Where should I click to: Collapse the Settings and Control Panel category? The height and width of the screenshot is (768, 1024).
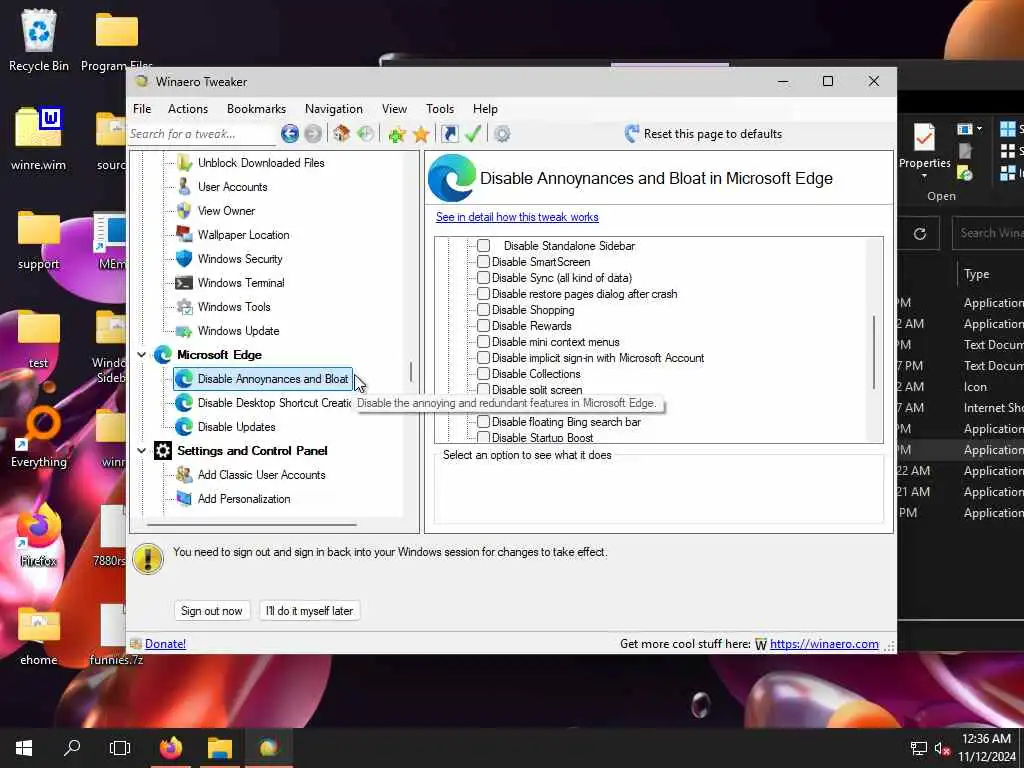click(x=142, y=451)
